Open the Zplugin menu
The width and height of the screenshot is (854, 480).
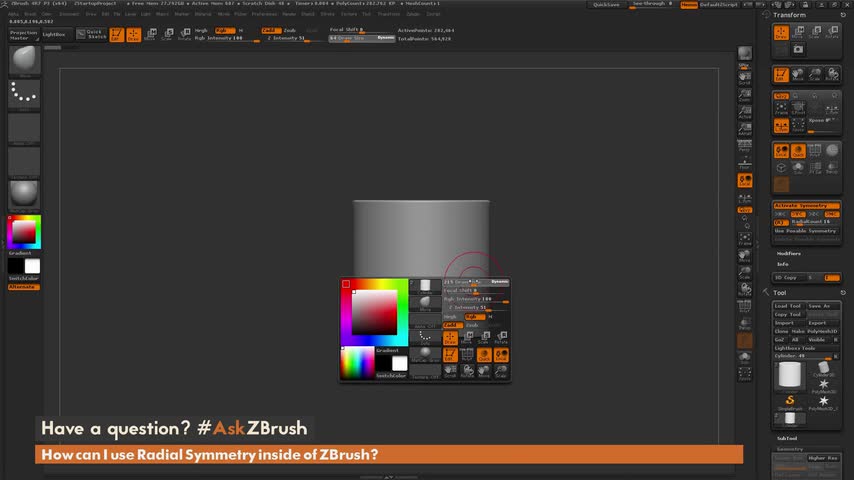[x=413, y=14]
